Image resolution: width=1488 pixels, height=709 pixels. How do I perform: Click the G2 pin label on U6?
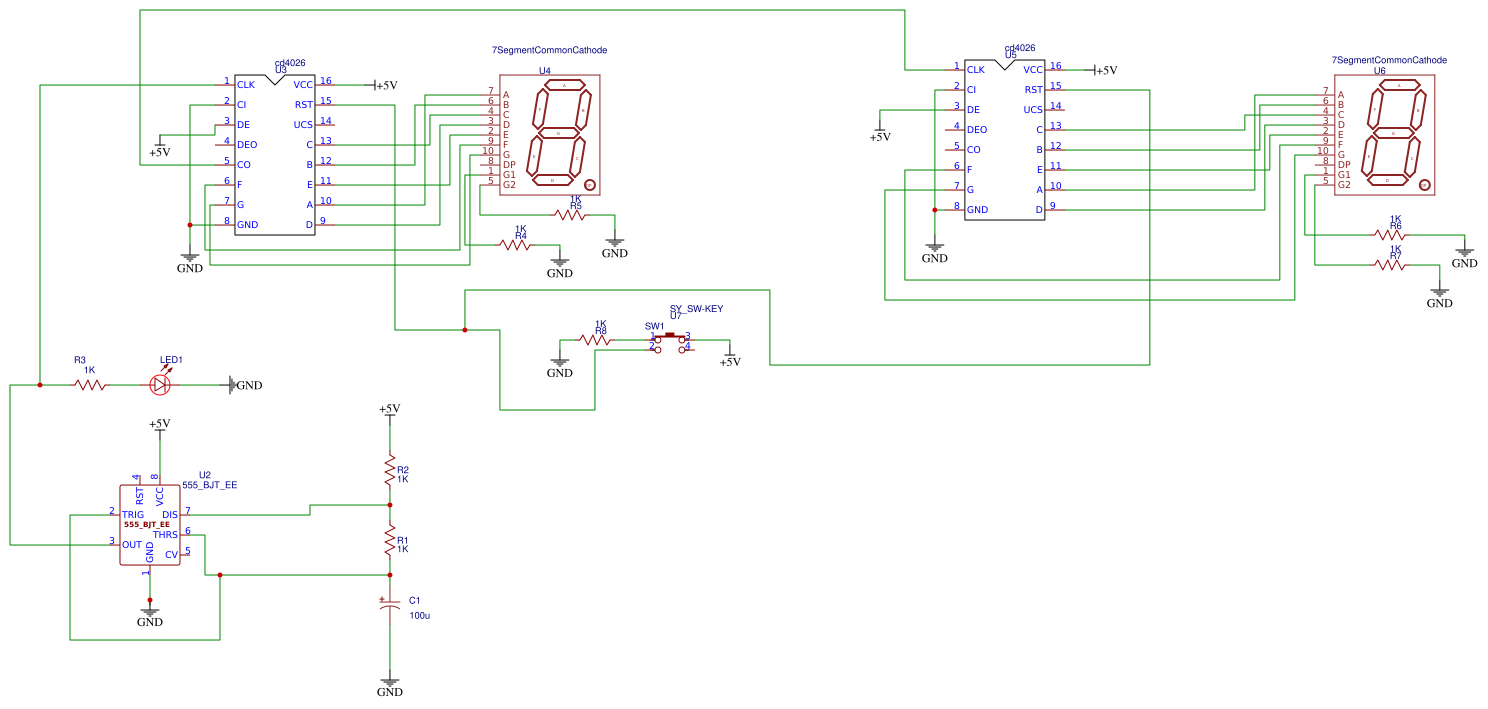click(1344, 185)
